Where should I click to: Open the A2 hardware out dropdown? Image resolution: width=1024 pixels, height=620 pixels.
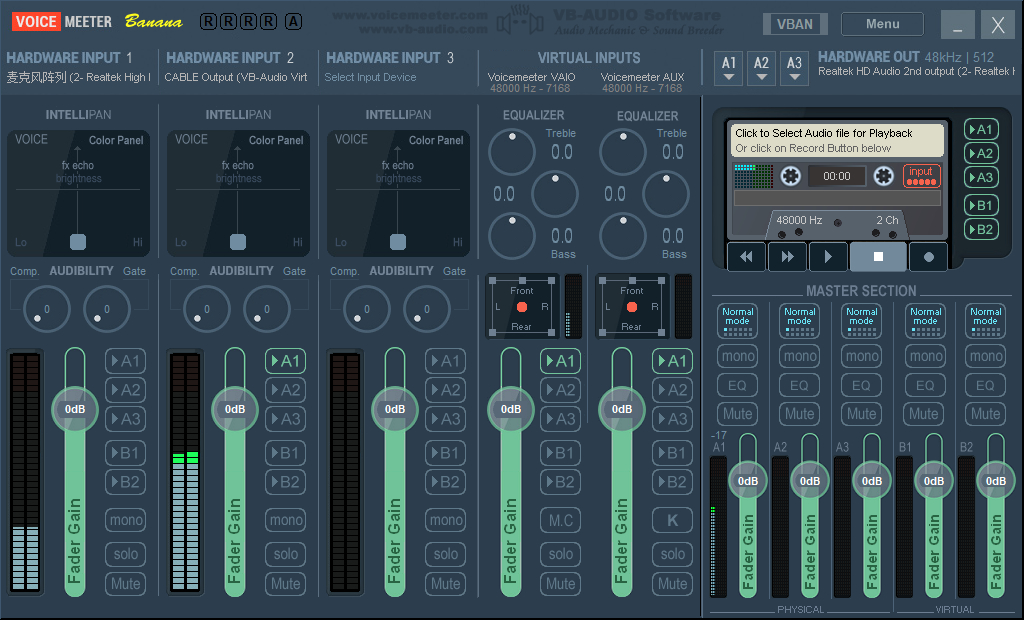[761, 69]
